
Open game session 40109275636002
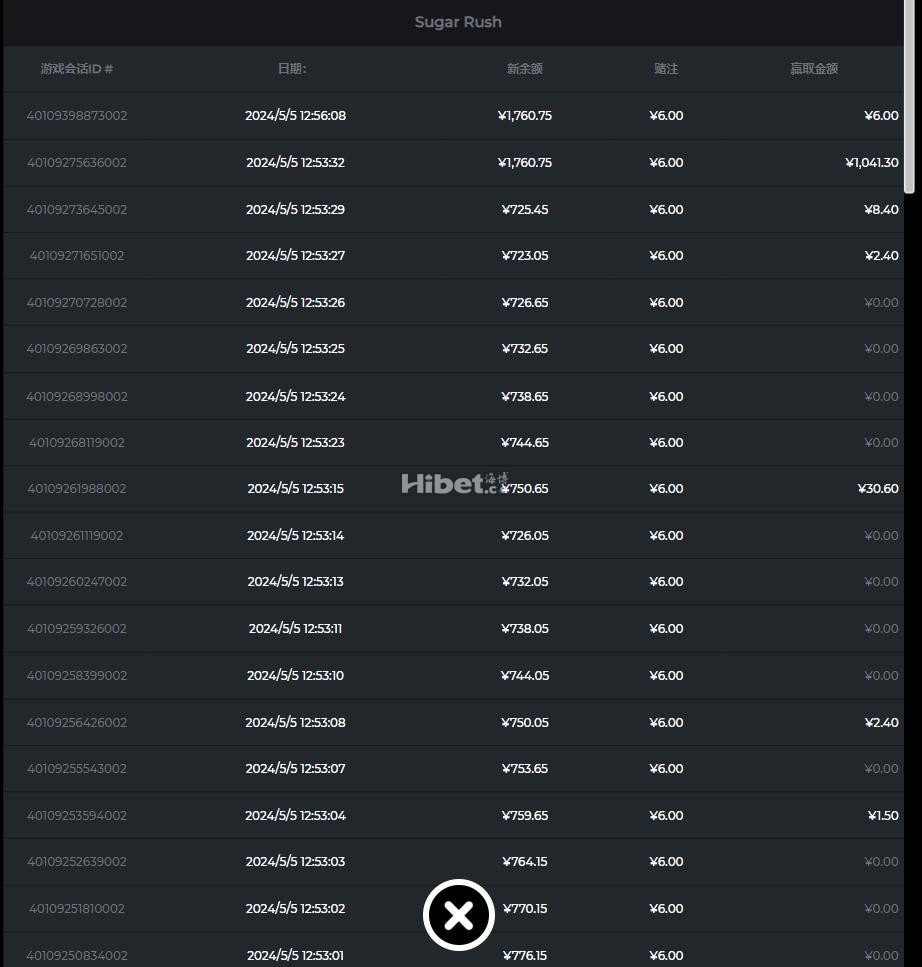(76, 162)
